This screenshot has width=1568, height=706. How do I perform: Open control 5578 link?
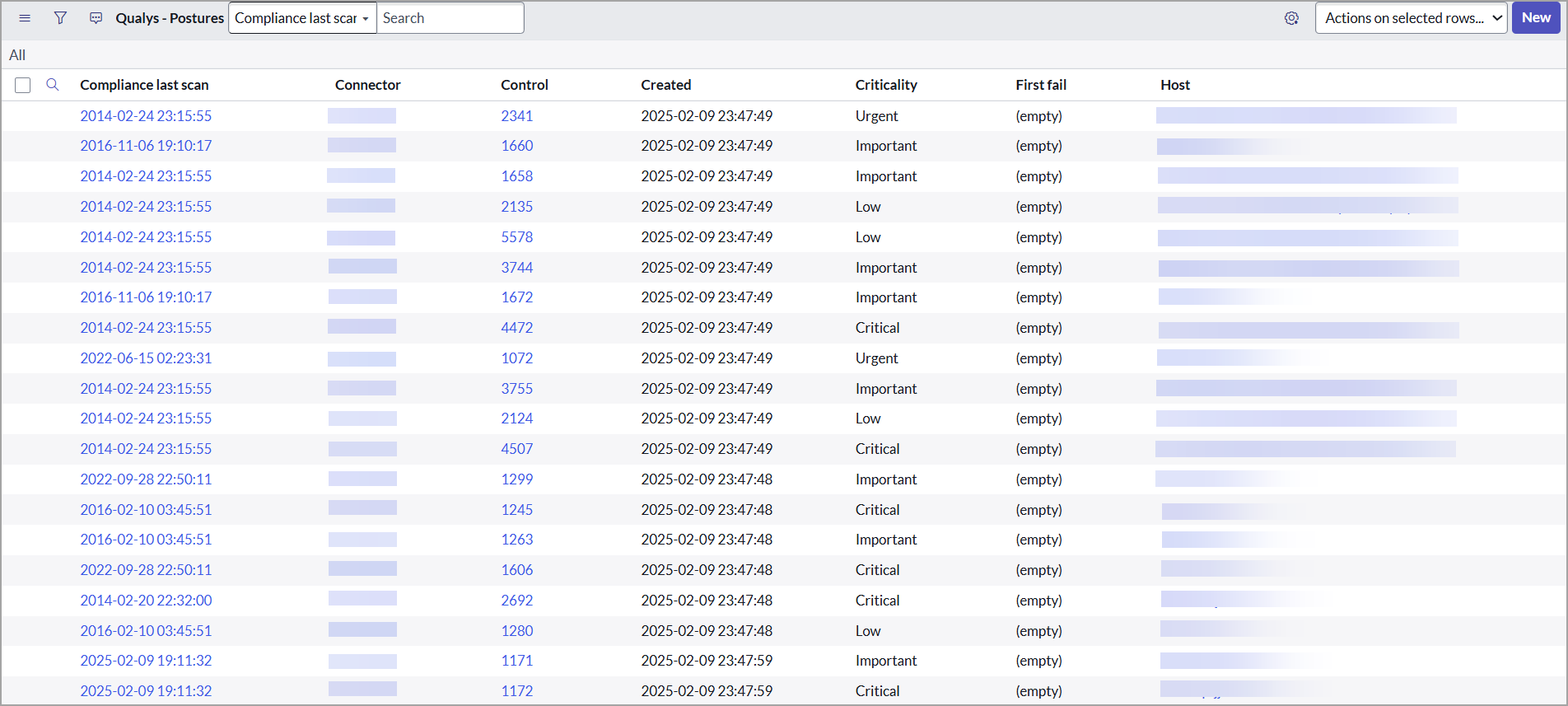[x=517, y=237]
